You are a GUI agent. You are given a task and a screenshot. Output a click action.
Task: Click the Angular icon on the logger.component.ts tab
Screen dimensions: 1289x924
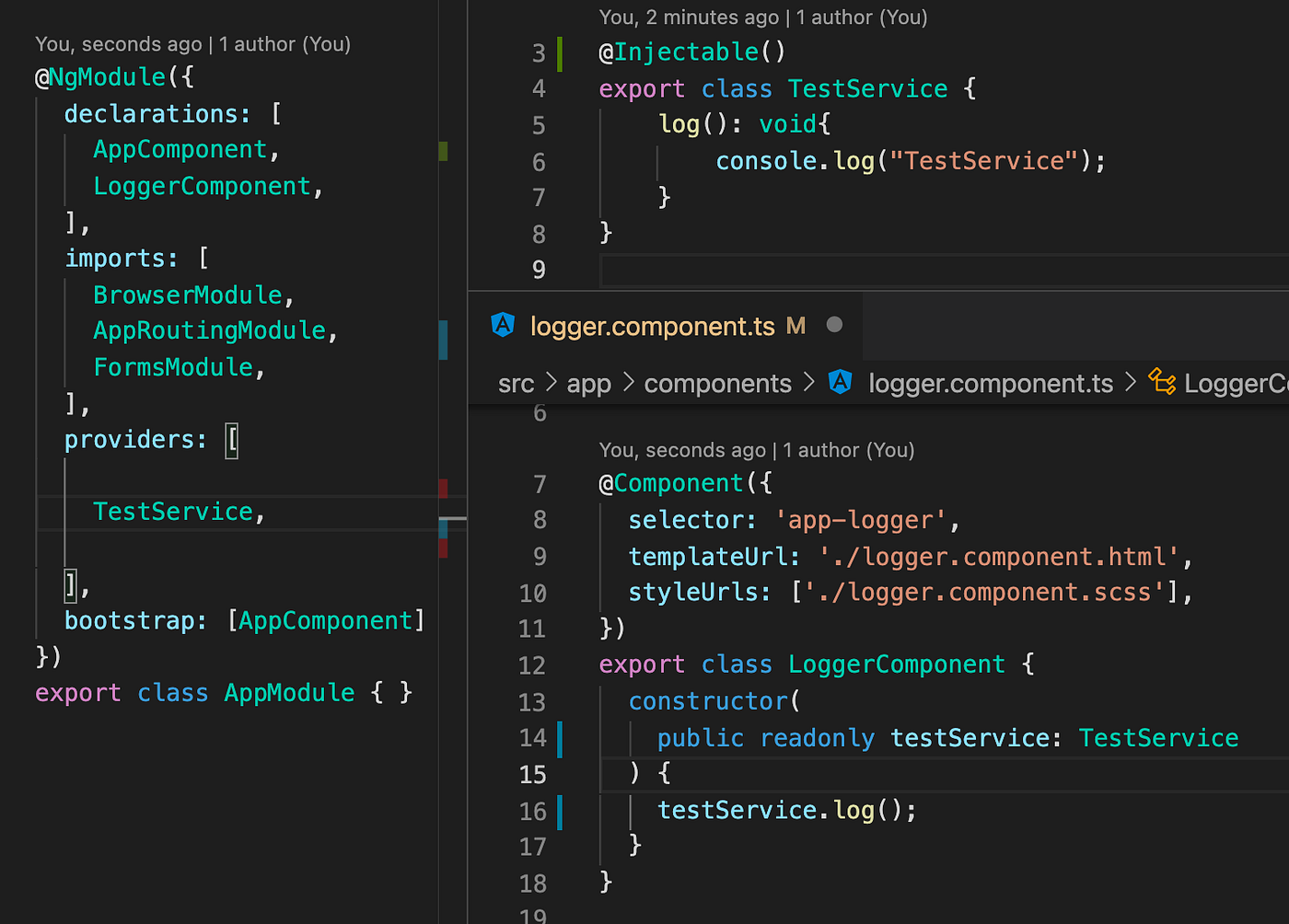click(503, 326)
